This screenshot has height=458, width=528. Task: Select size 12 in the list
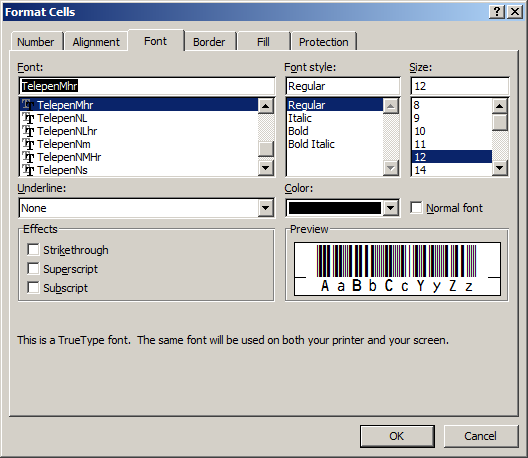tap(452, 157)
